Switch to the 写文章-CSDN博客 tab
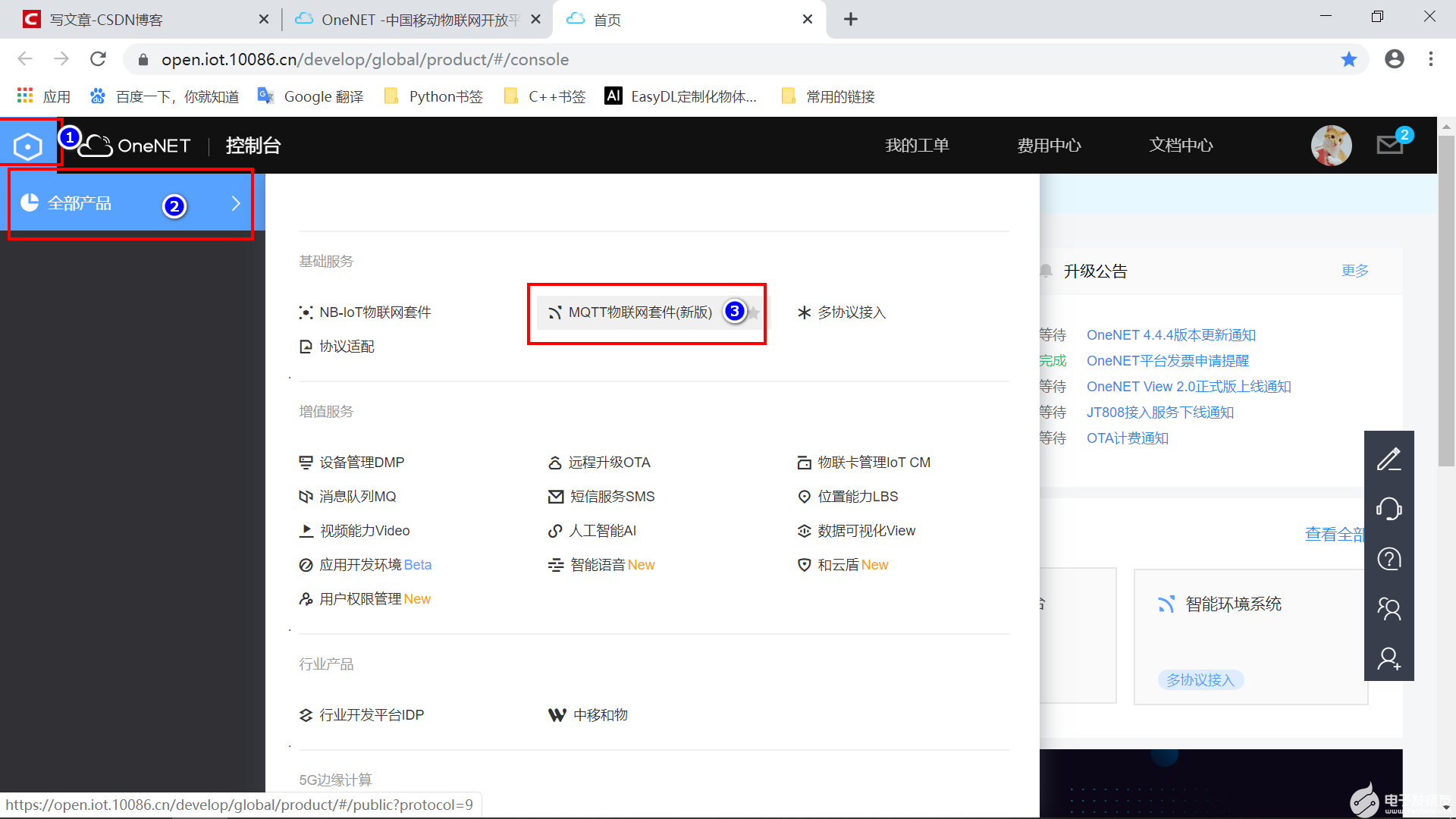The image size is (1456, 819). tap(106, 20)
